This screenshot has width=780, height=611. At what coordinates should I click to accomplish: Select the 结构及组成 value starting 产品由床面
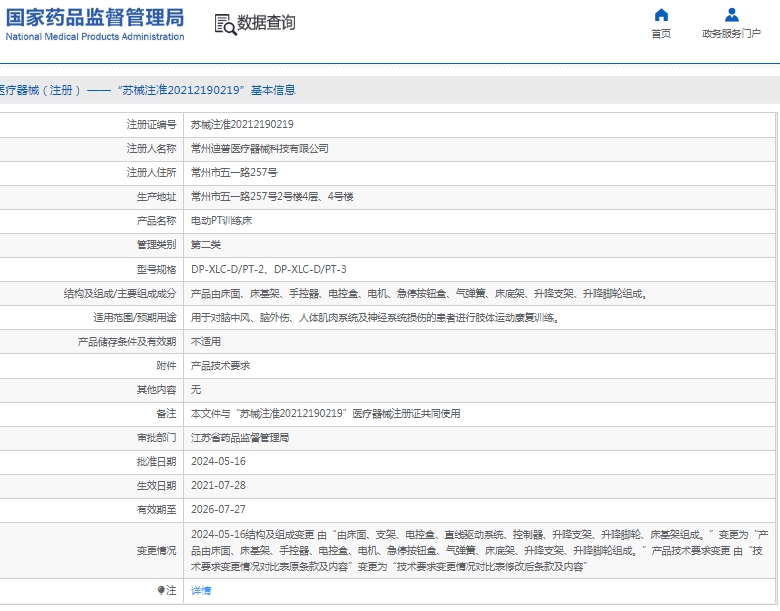point(419,294)
